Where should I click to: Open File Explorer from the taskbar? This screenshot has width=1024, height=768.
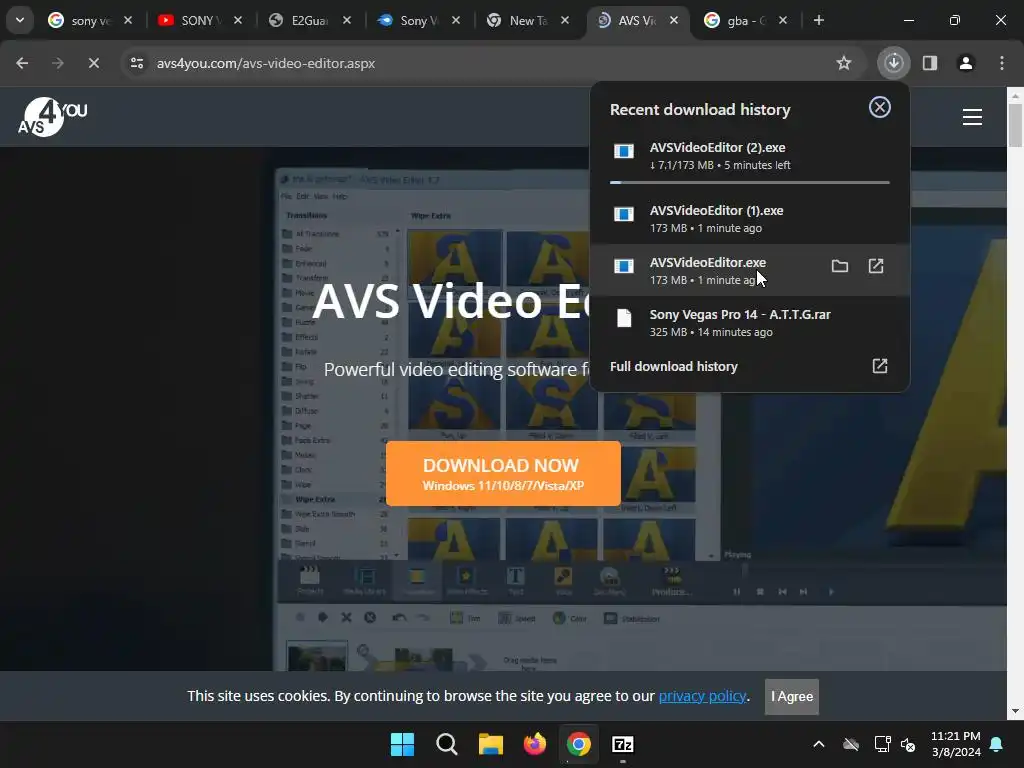pos(490,744)
